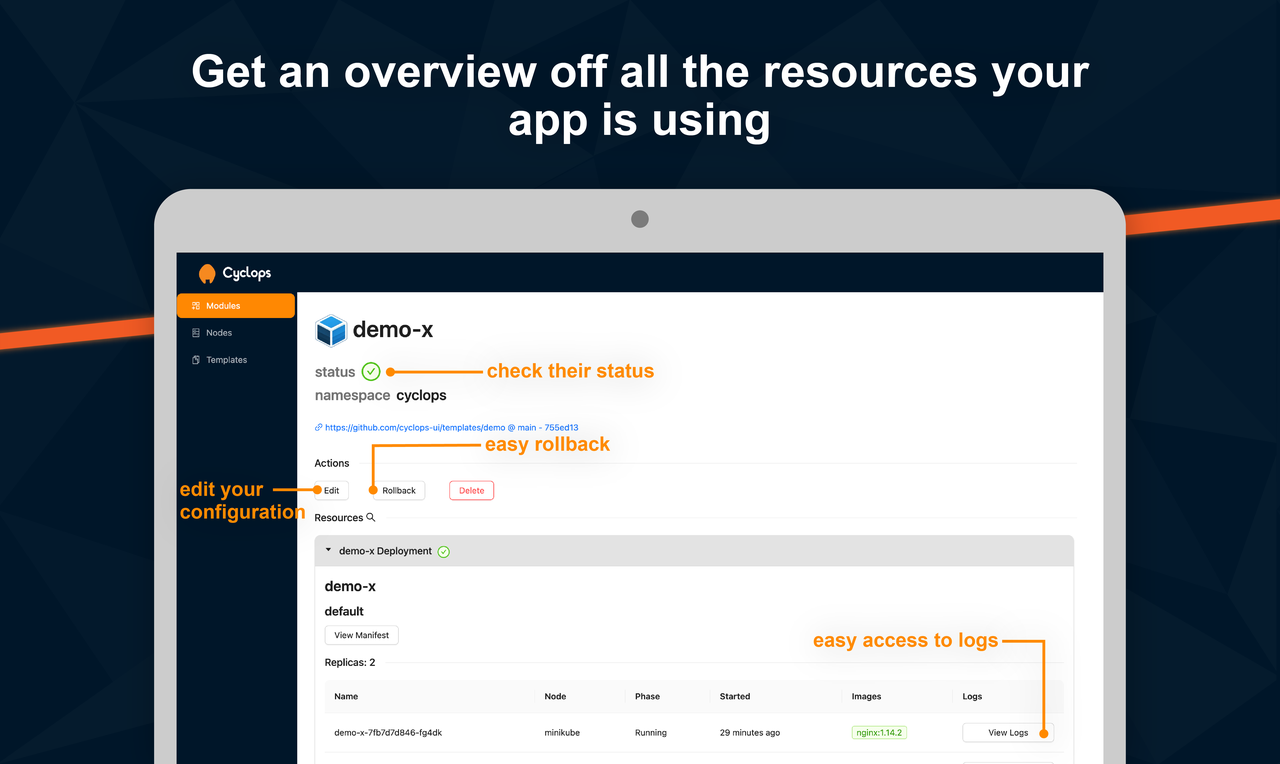
Task: Click the View Manifest button
Action: click(362, 635)
